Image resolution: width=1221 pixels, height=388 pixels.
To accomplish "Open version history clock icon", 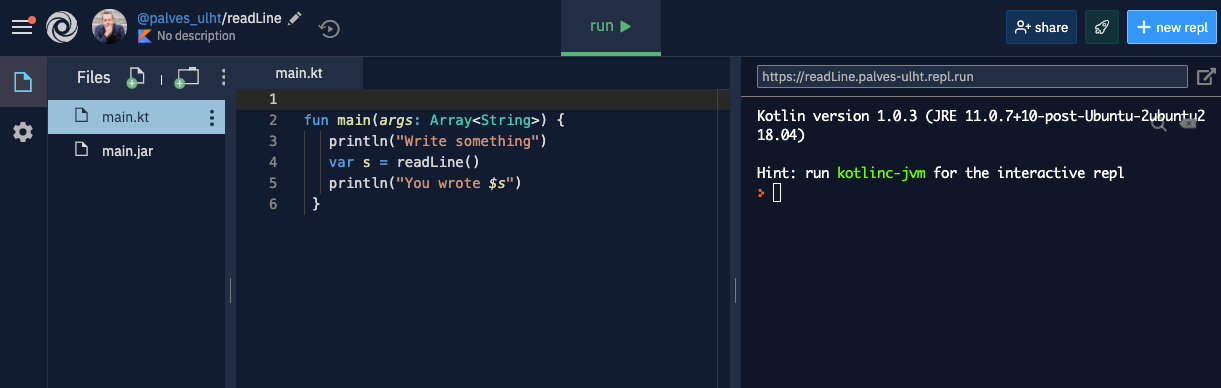I will coord(329,29).
